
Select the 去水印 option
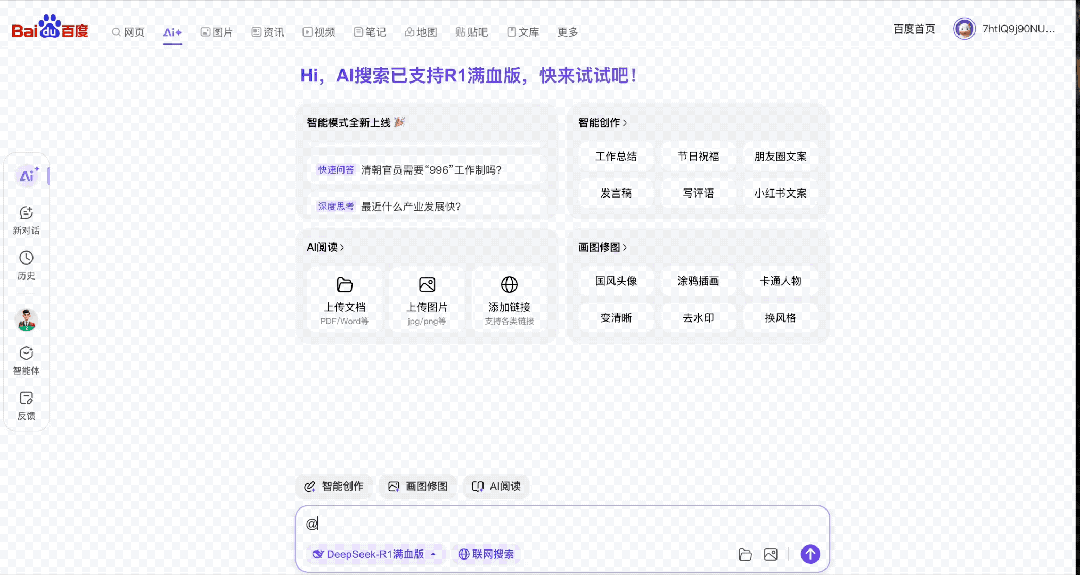(x=698, y=318)
